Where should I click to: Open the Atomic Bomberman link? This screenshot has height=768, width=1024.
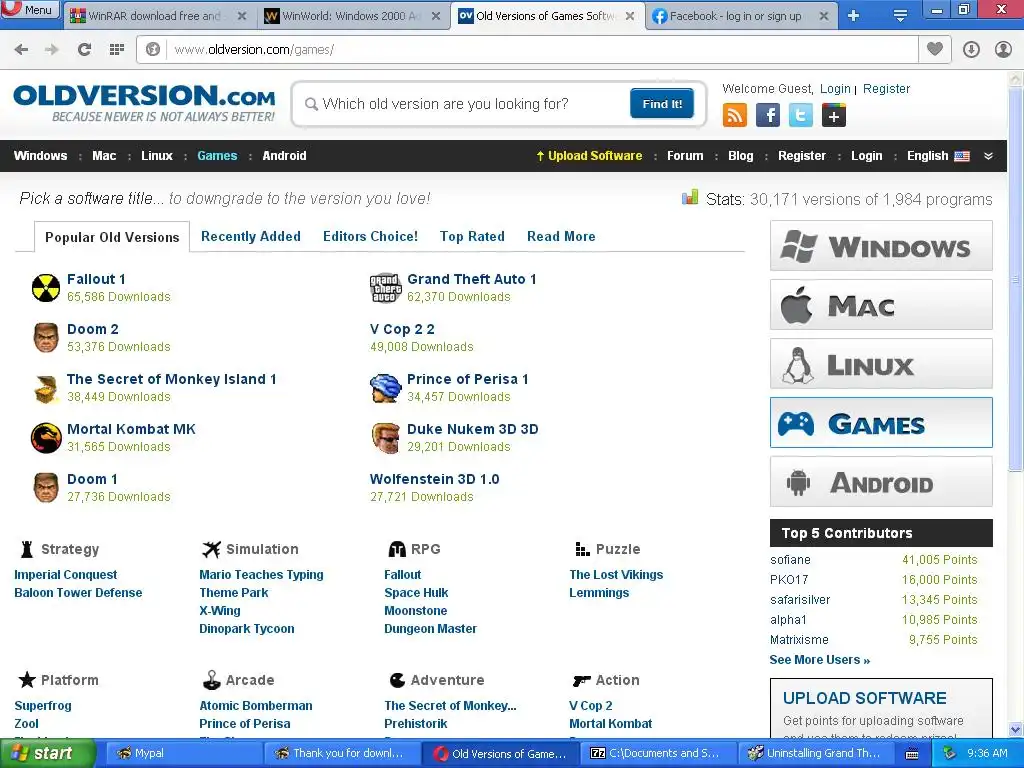tap(255, 706)
